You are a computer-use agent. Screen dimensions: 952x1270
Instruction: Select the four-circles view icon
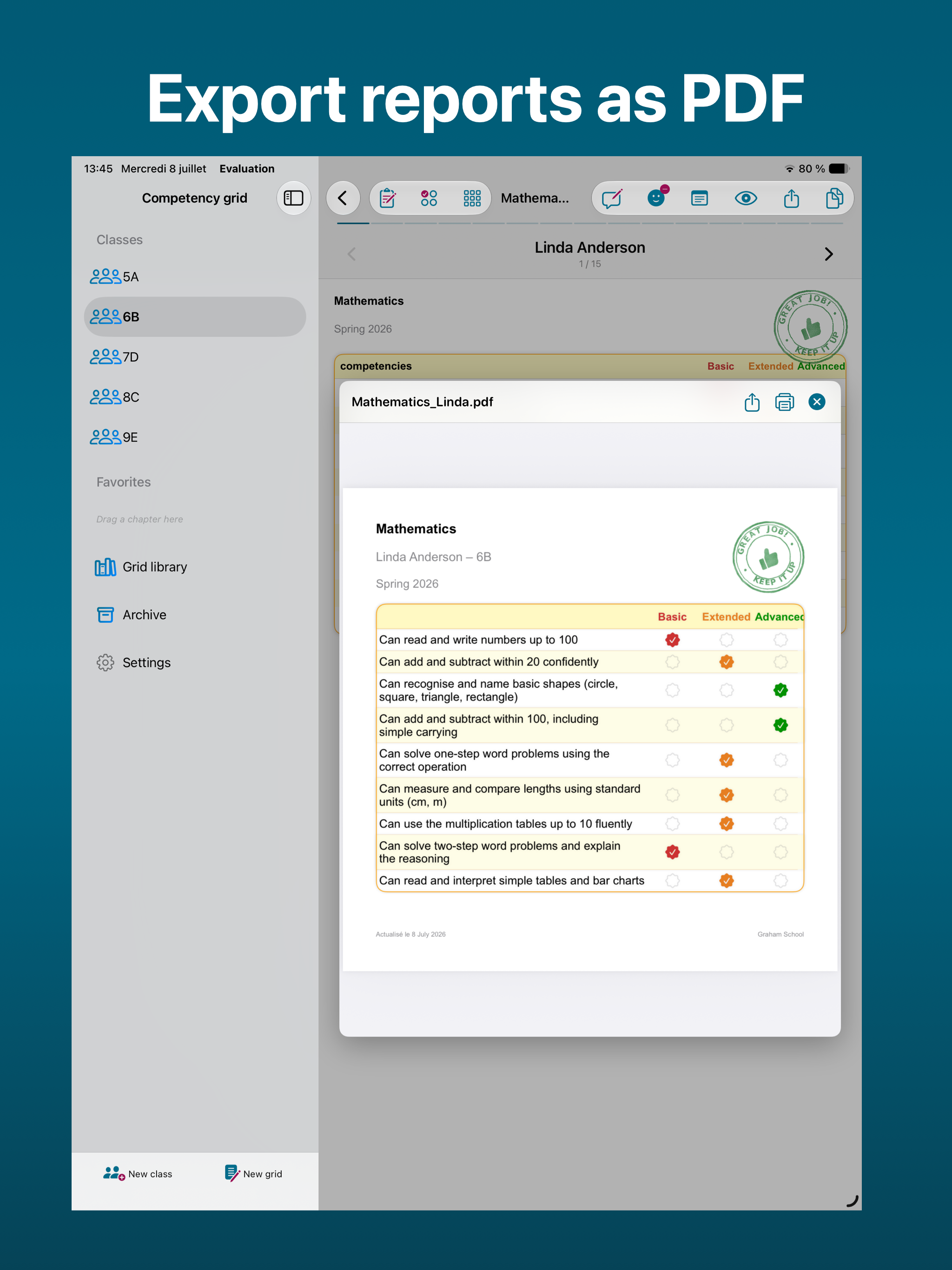429,198
